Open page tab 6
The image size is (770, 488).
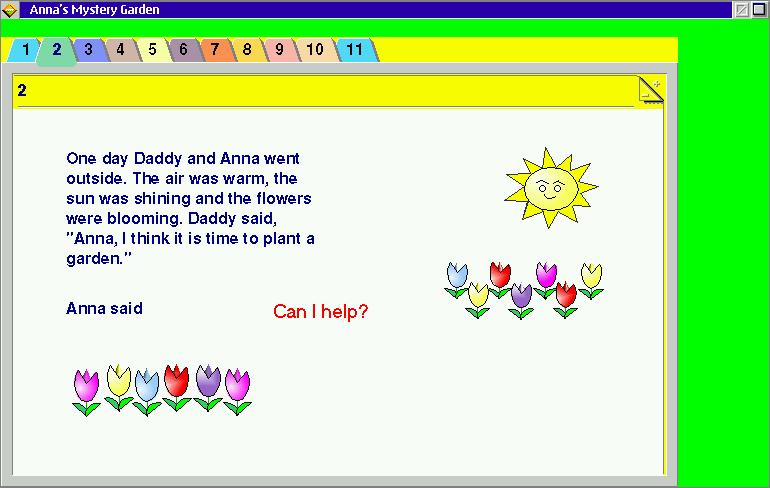coord(184,50)
